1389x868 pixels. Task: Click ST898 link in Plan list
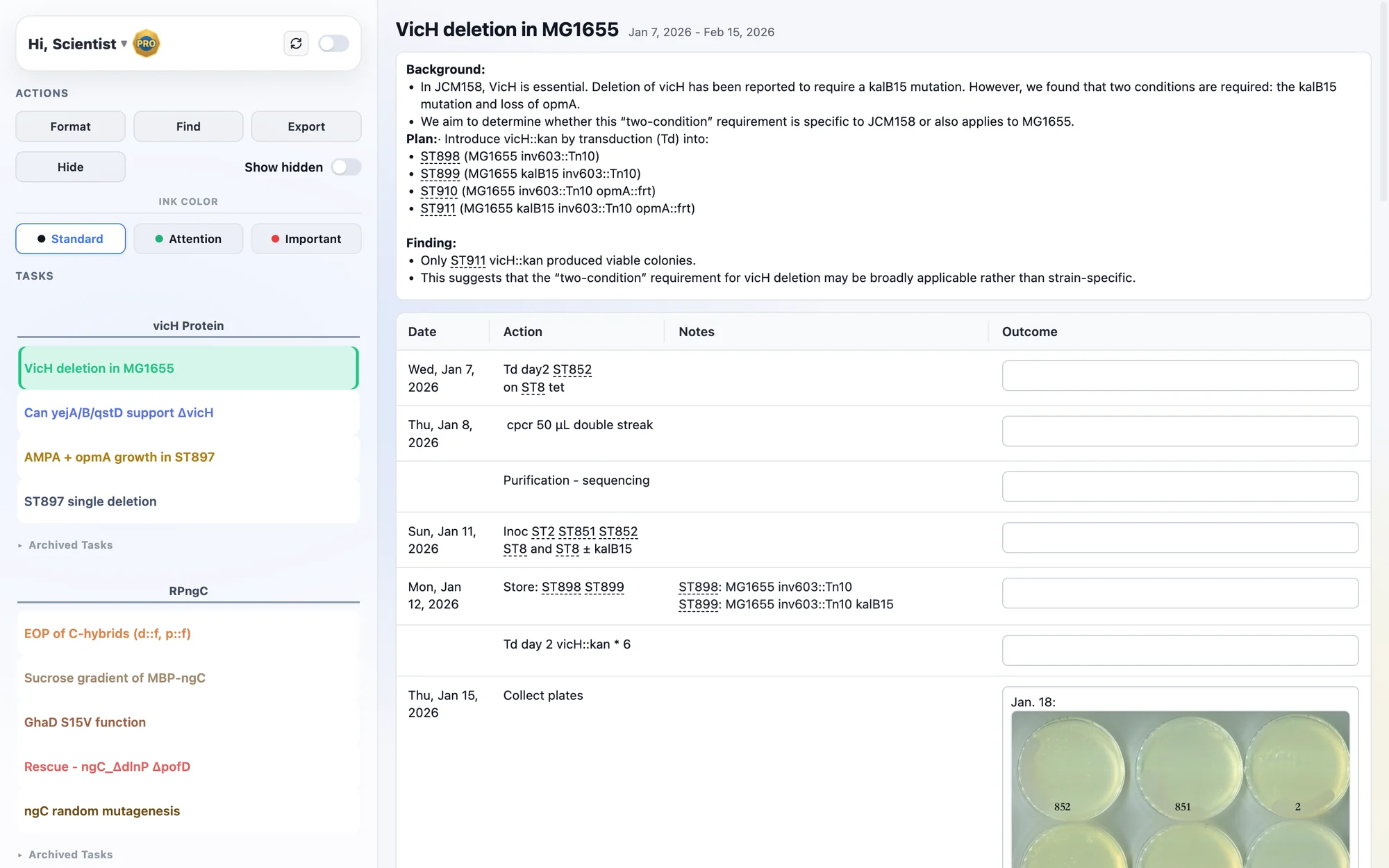pos(440,156)
